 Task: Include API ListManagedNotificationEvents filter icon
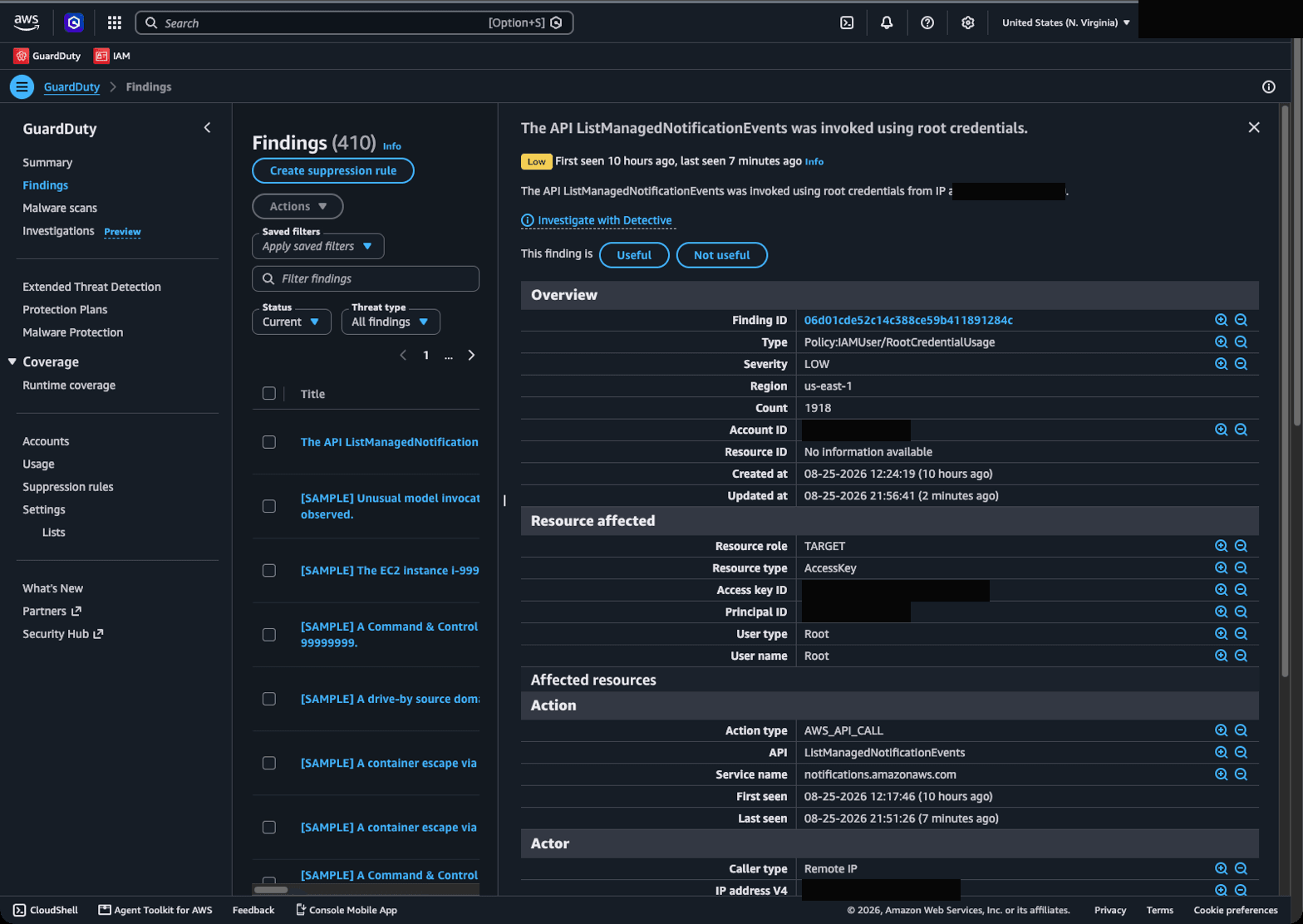pos(1221,752)
